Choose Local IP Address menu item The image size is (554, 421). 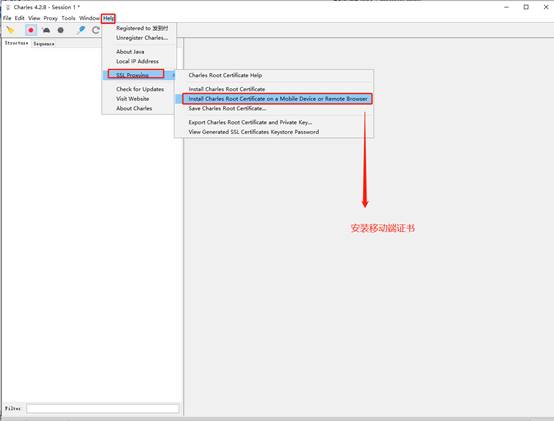(x=139, y=61)
